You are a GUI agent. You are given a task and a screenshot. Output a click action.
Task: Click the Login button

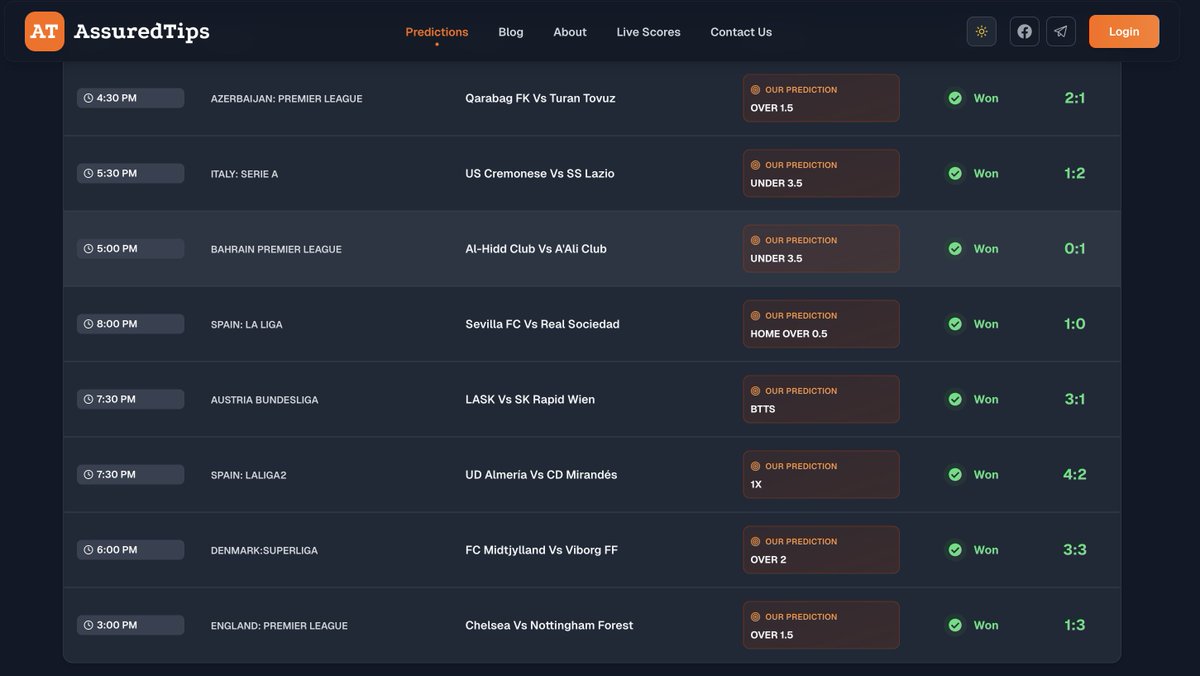tap(1124, 31)
